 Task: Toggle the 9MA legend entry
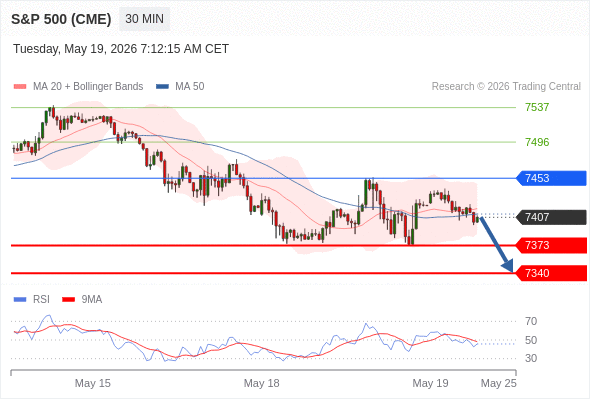[x=82, y=300]
